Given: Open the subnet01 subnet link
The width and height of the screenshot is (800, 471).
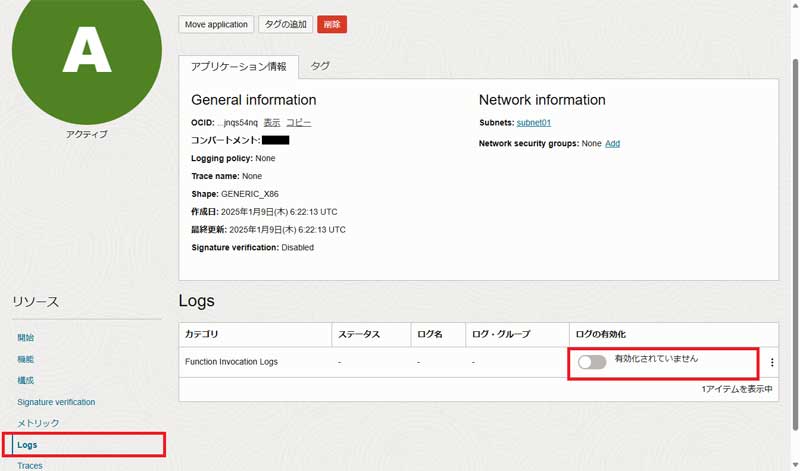Looking at the screenshot, I should (x=534, y=123).
